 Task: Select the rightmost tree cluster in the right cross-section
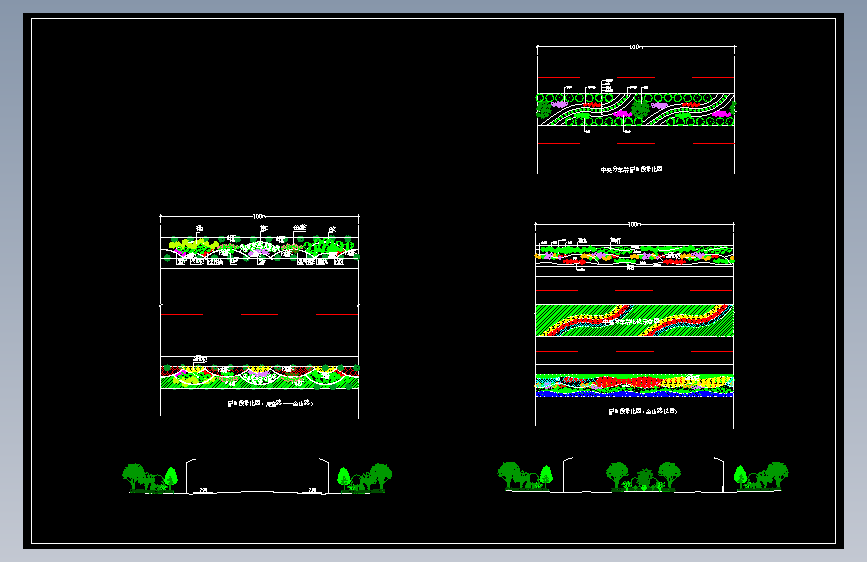[761, 476]
